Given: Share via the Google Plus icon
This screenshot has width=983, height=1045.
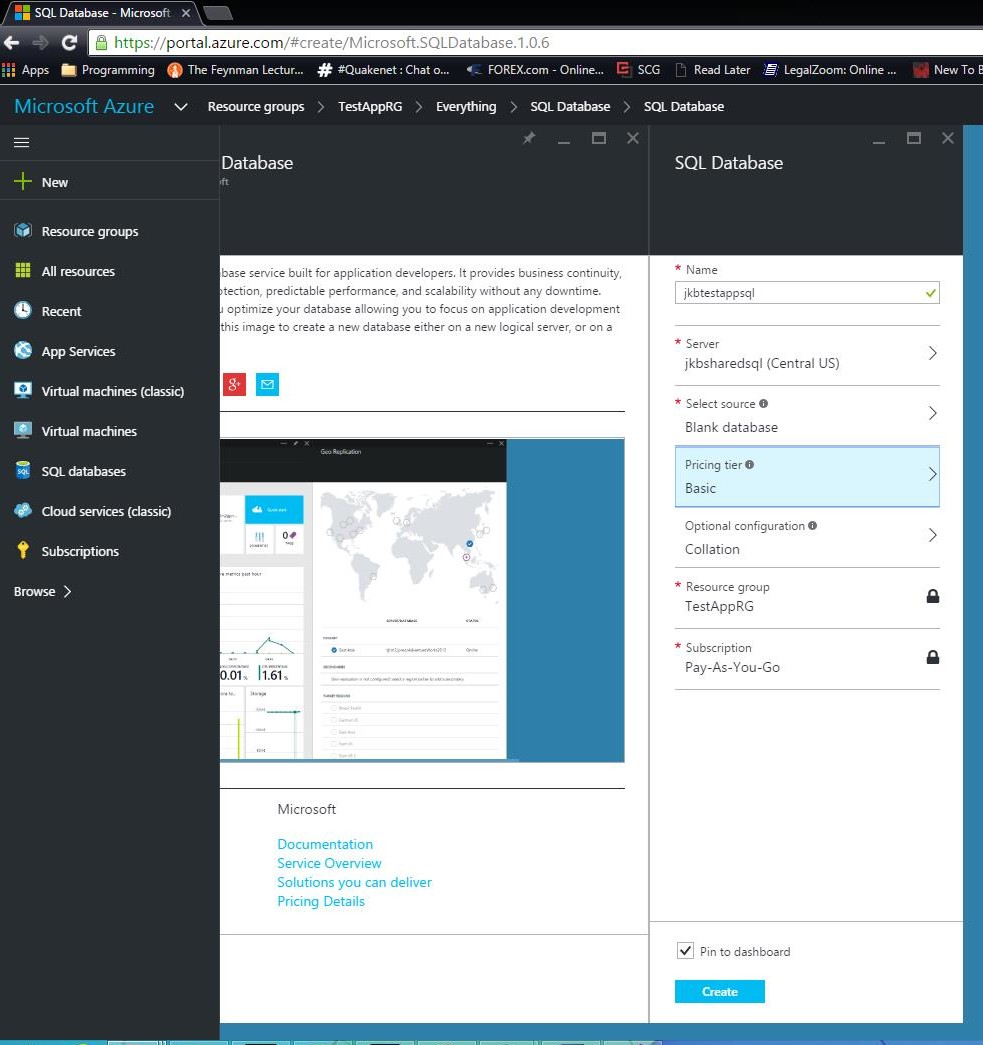Looking at the screenshot, I should click(x=234, y=384).
